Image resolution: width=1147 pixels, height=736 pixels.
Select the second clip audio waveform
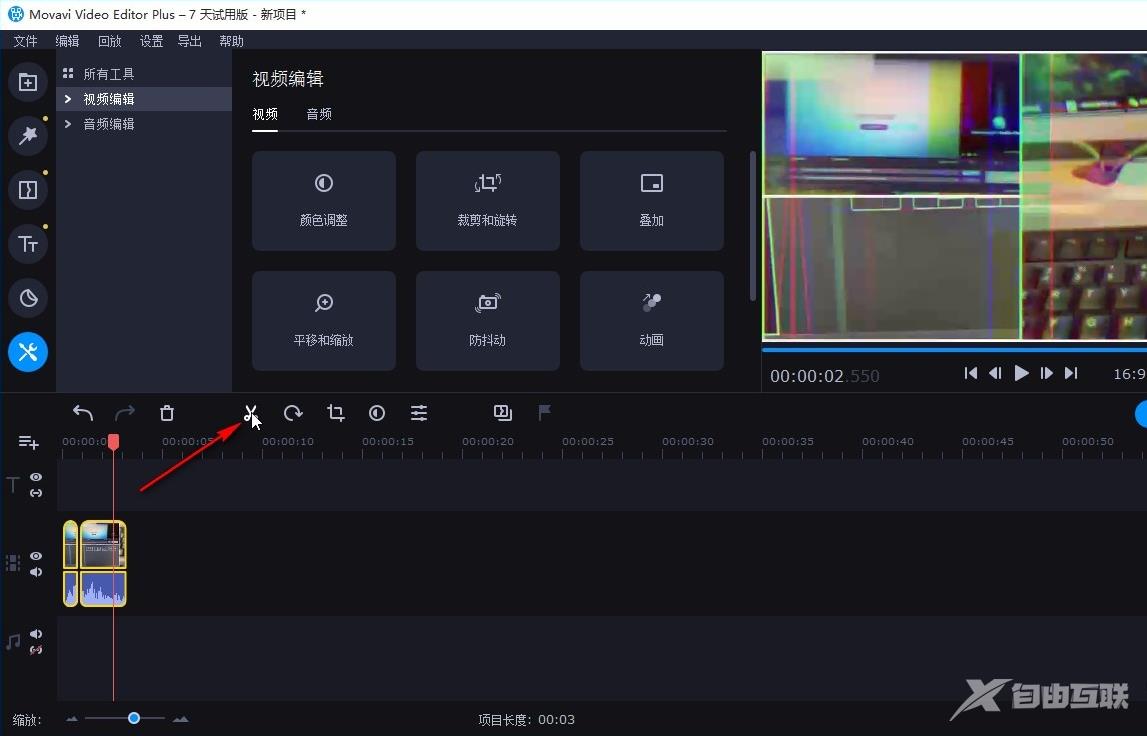103,588
